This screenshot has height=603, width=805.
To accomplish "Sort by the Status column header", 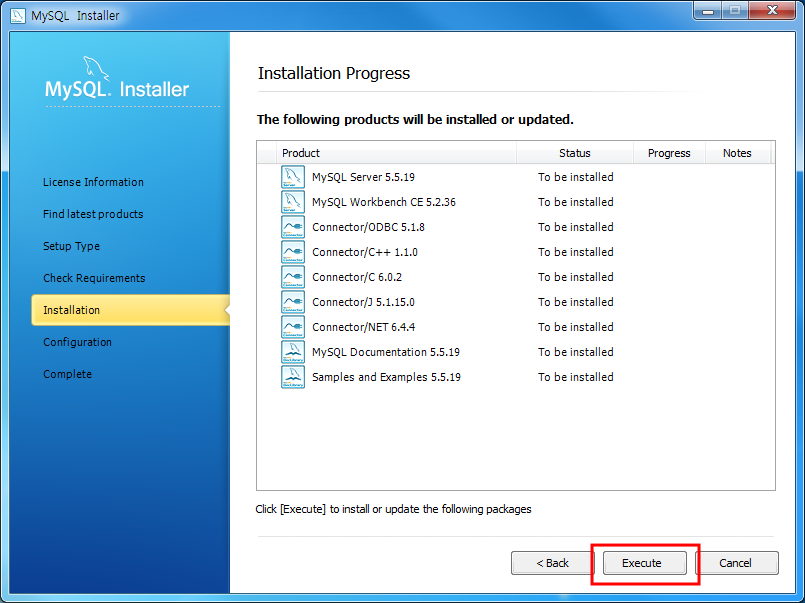I will 574,153.
